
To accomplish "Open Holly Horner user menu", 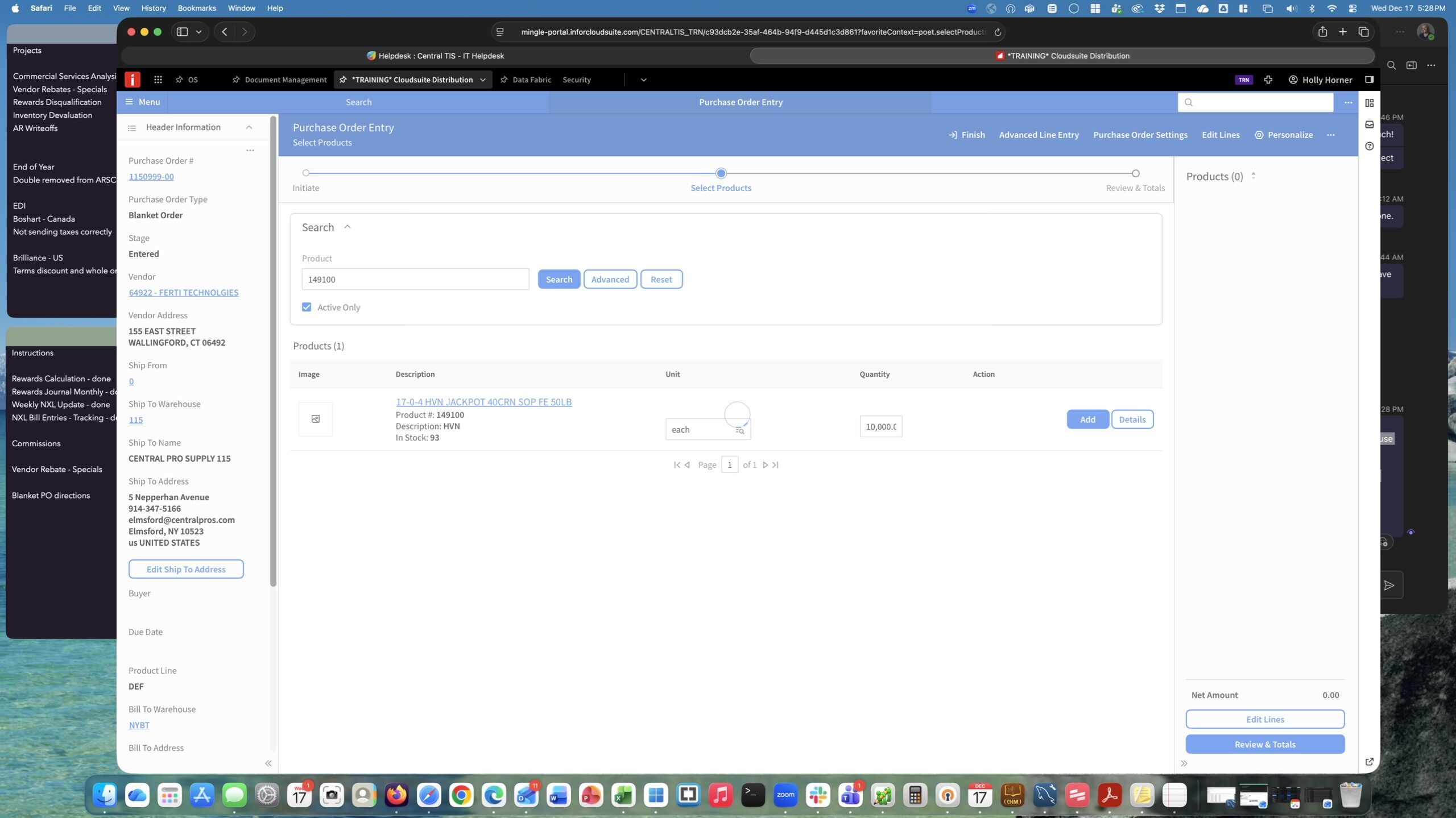I will [x=1320, y=80].
